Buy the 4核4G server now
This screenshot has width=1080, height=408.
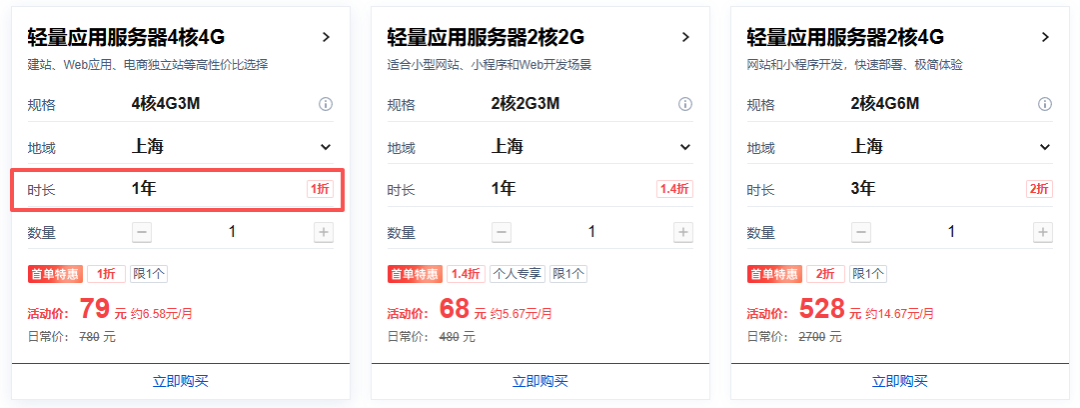[x=180, y=381]
